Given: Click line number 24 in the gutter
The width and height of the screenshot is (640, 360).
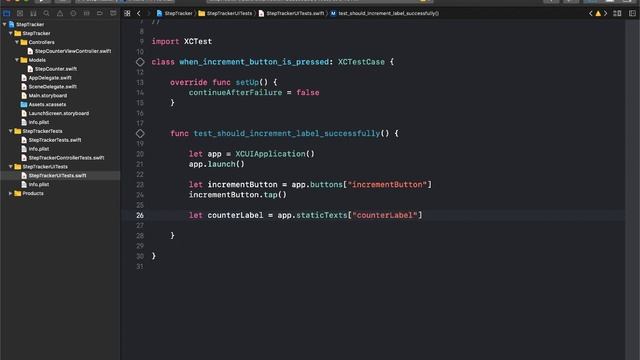Looking at the screenshot, I should point(140,195).
